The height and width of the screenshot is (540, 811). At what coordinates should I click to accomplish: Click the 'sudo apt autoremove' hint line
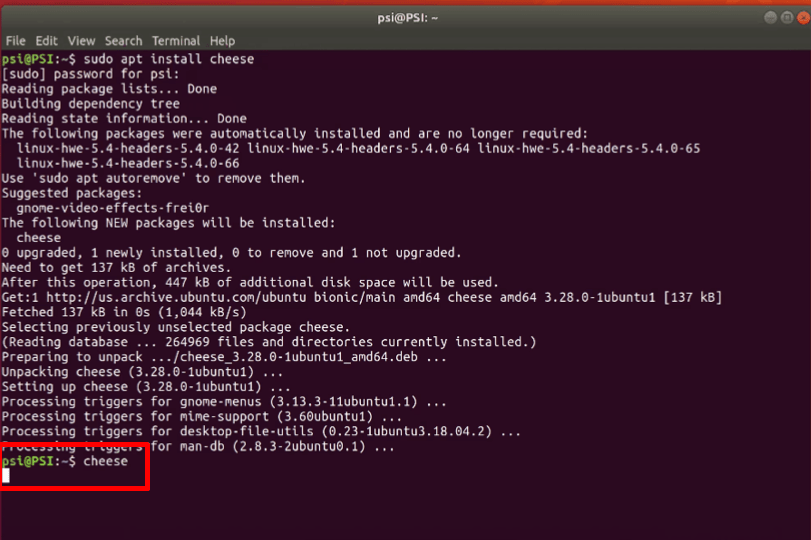pyautogui.click(x=154, y=178)
